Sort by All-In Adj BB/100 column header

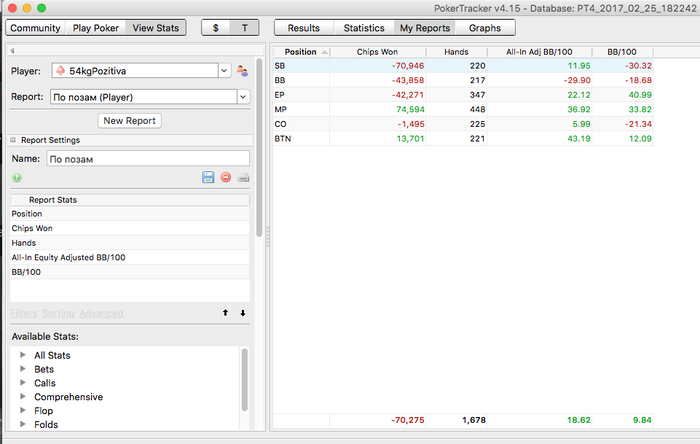point(539,52)
